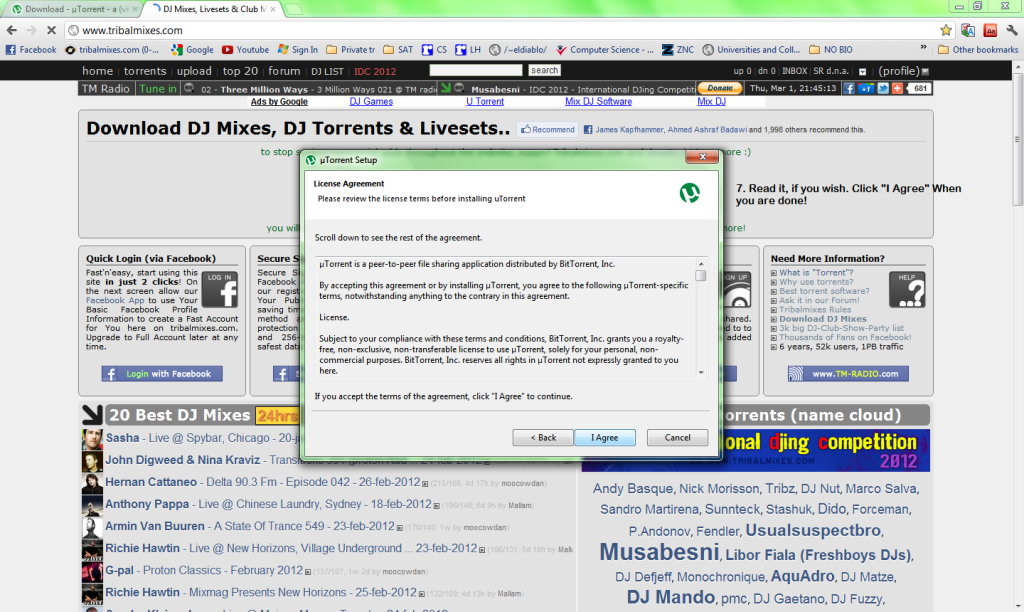
Task: Open the torrents menu item
Action: click(145, 71)
